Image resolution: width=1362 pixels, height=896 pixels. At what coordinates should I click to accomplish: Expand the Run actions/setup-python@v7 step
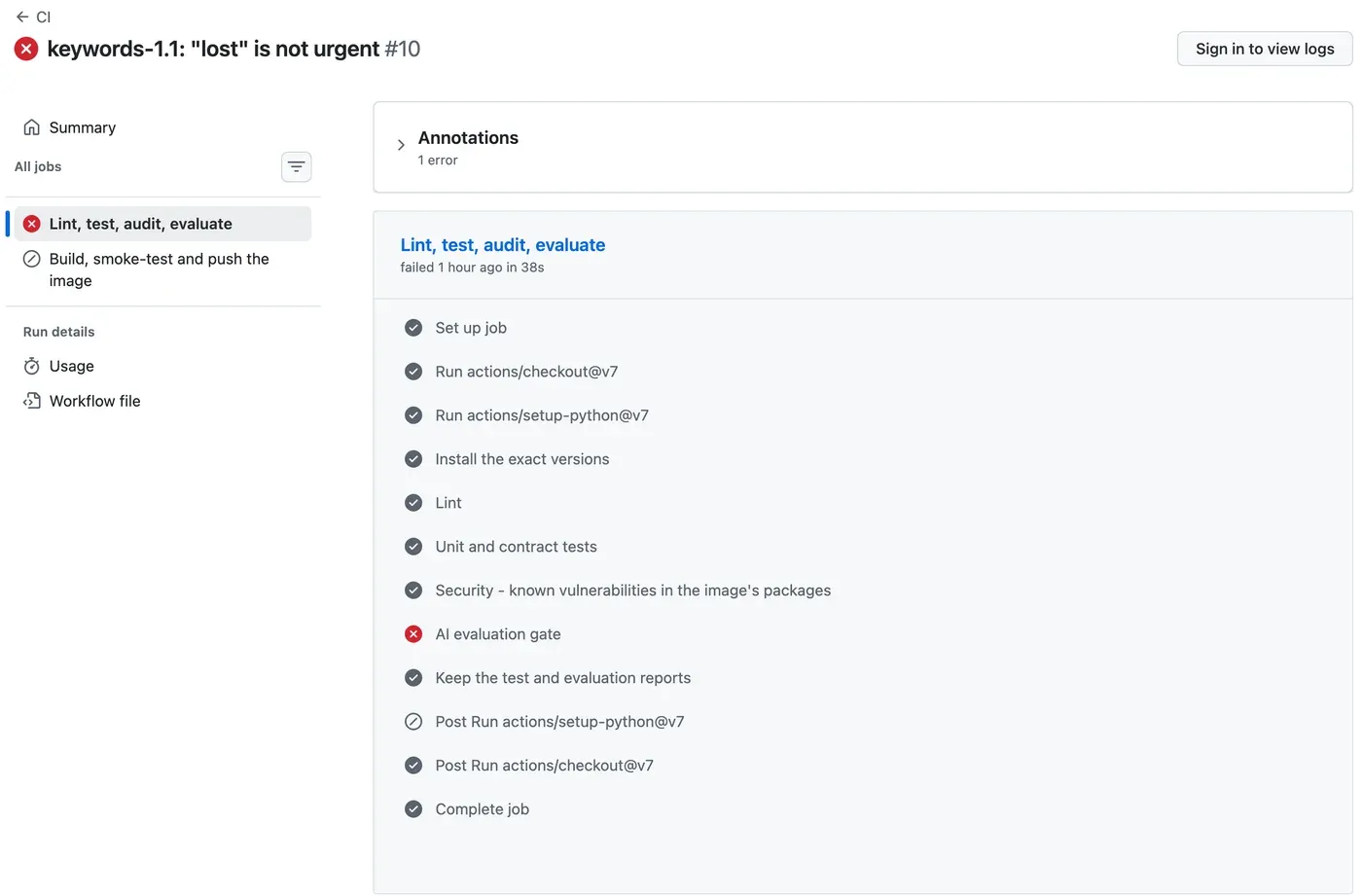542,415
